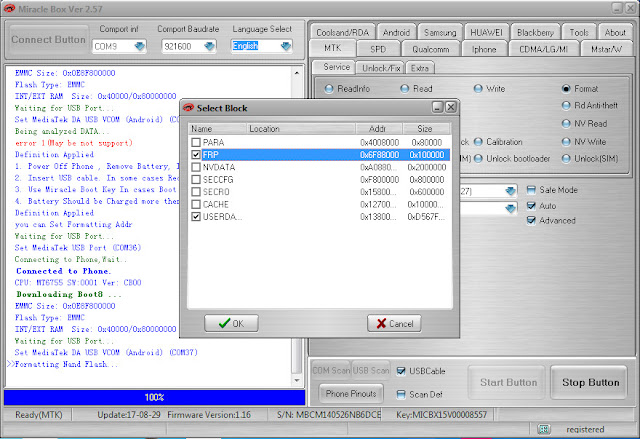
Task: Click the COM Scan button
Action: [x=331, y=370]
